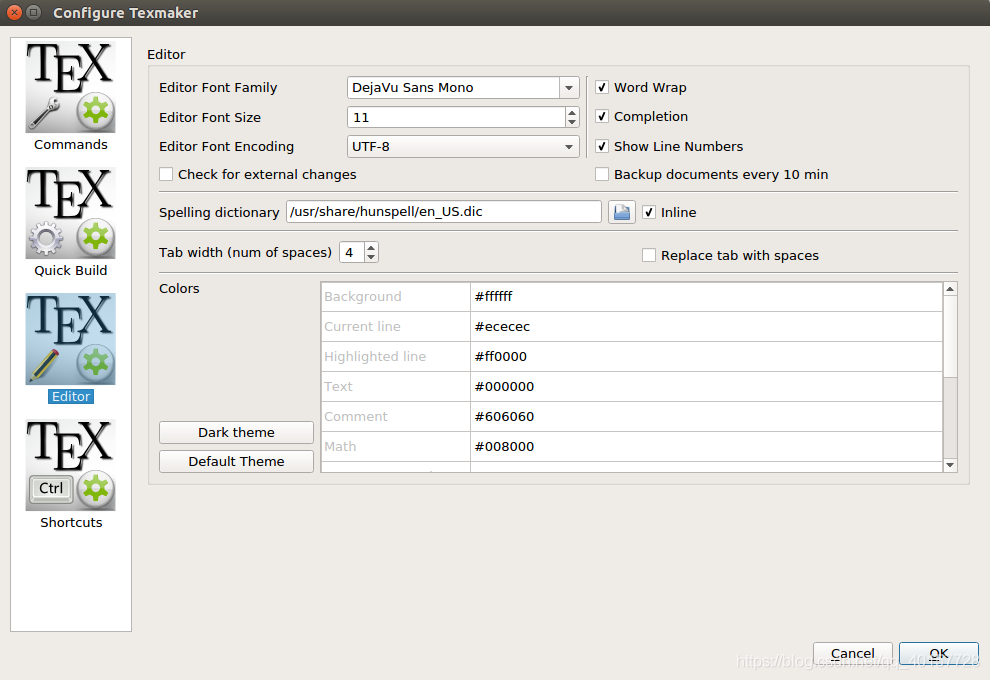The width and height of the screenshot is (990, 680).
Task: Open the Editor Font Family dropdown
Action: pos(569,88)
